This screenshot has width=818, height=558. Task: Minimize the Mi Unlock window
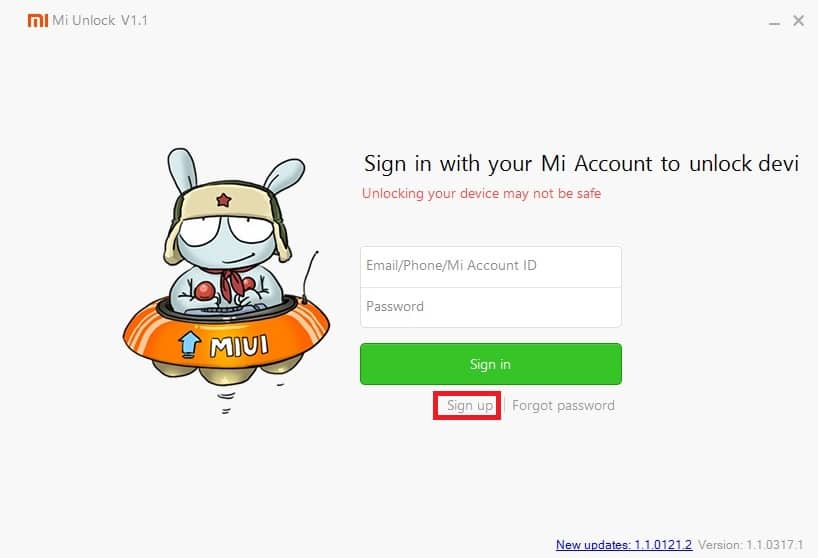[774, 23]
